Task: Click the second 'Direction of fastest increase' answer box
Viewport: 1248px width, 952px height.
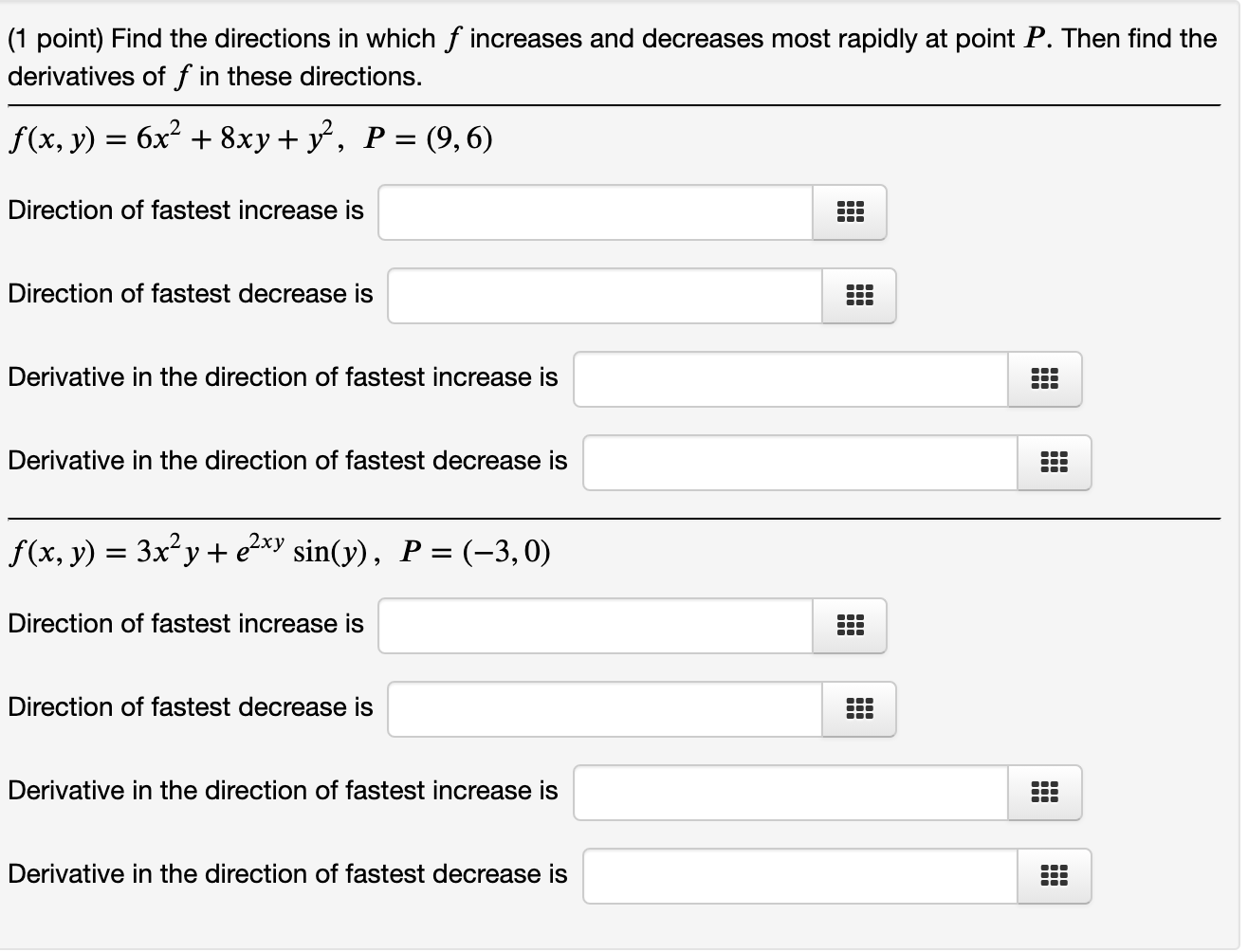Action: [593, 626]
